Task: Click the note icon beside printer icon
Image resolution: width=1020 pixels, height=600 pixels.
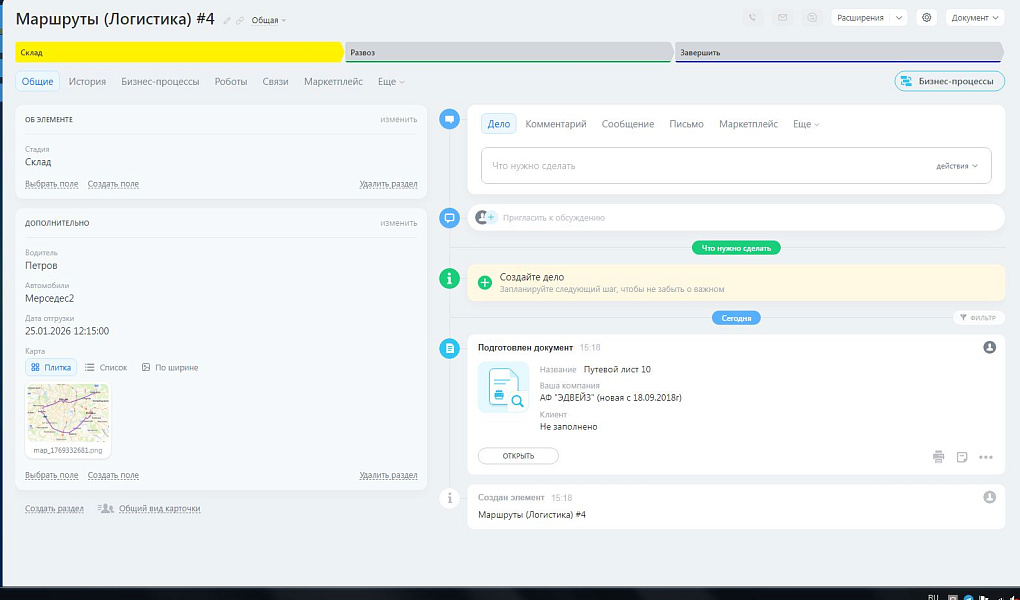Action: (962, 457)
